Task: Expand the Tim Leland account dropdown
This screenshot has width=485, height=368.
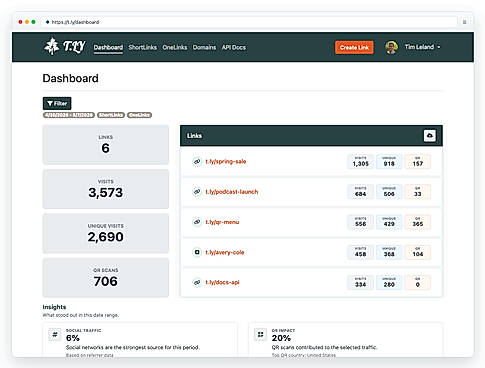Action: pos(422,47)
